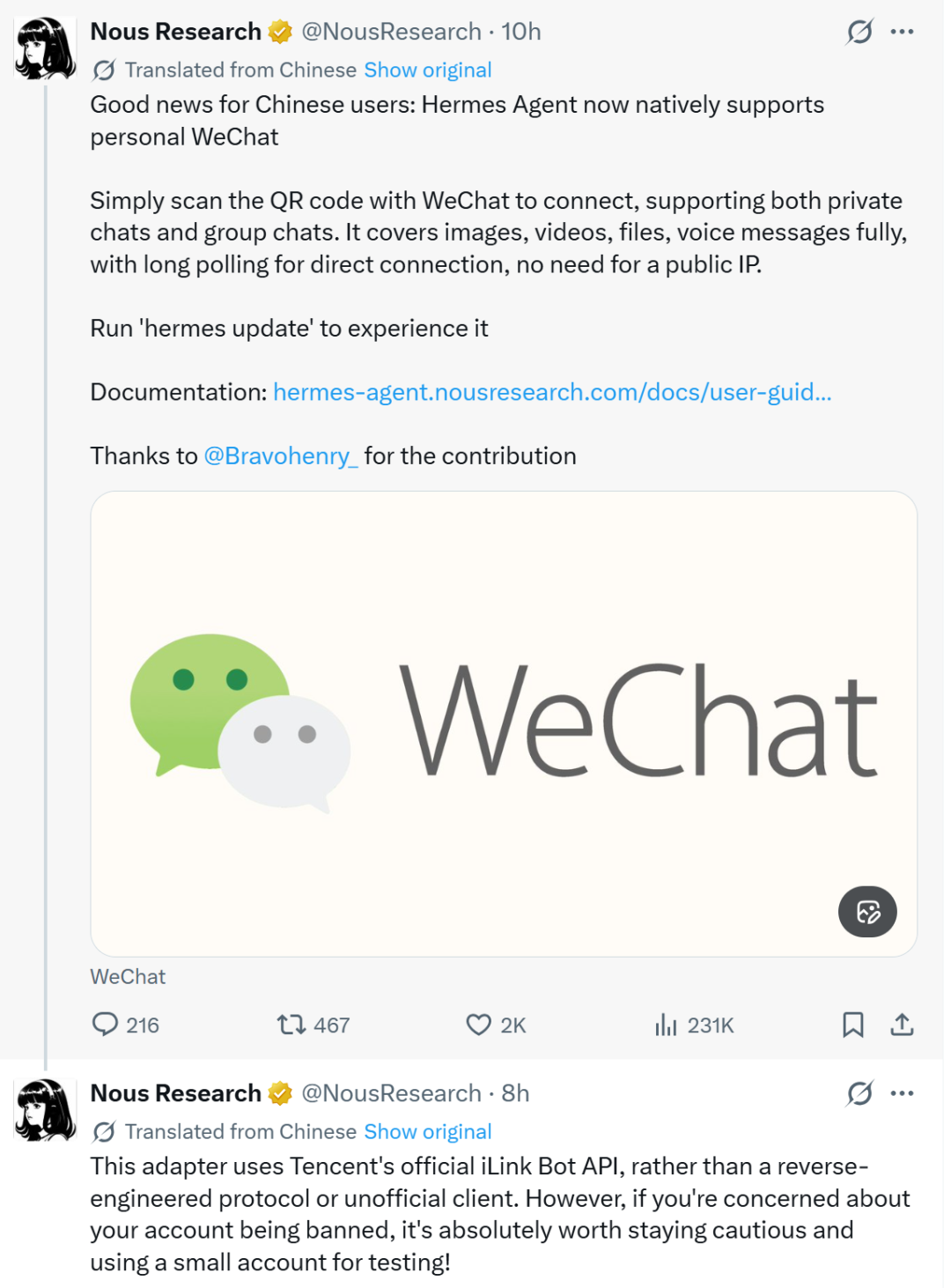Open more options on second tweet
This screenshot has width=951, height=1288.
pos(902,1093)
